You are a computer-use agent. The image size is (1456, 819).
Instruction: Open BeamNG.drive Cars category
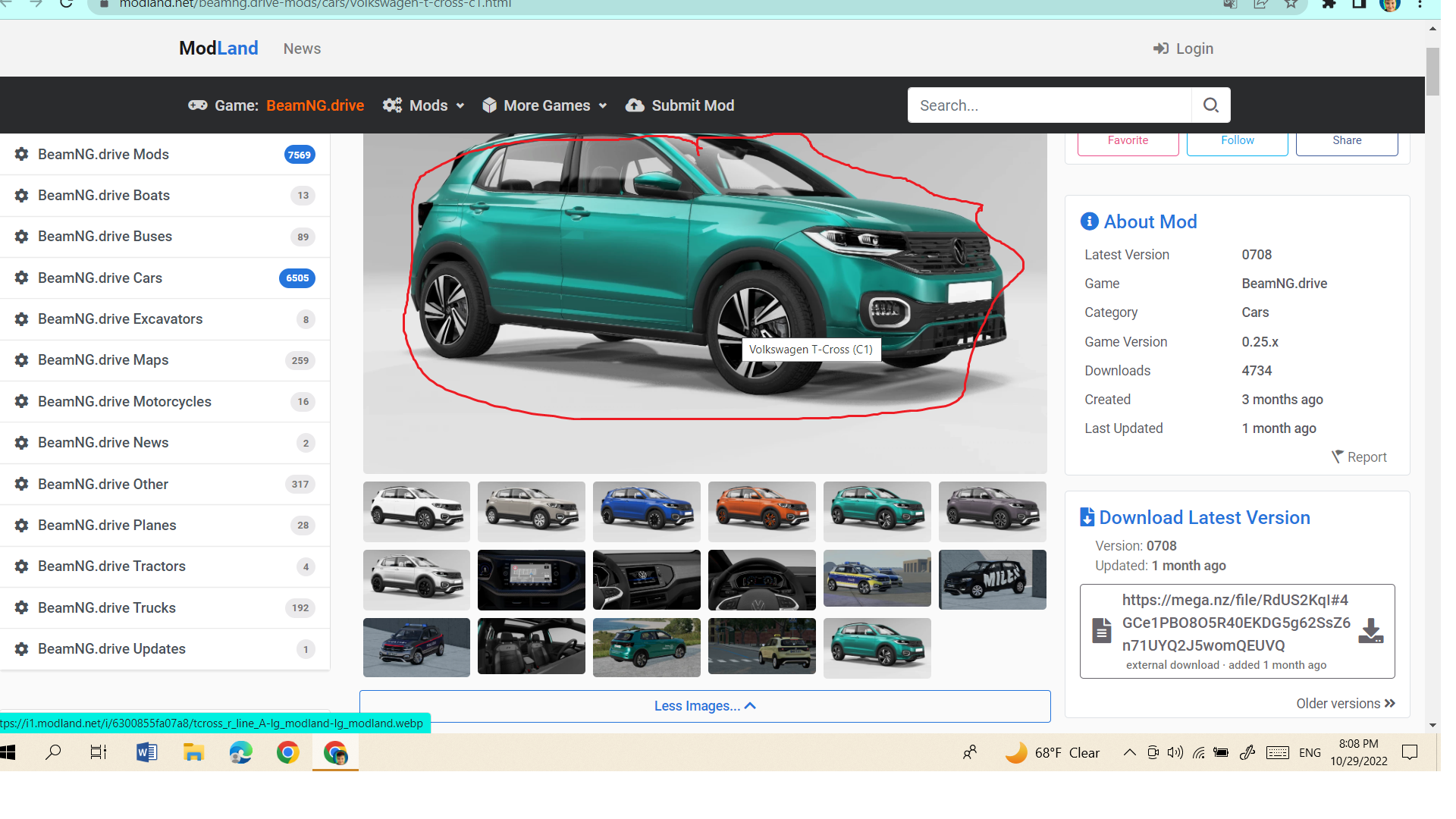pyautogui.click(x=165, y=278)
